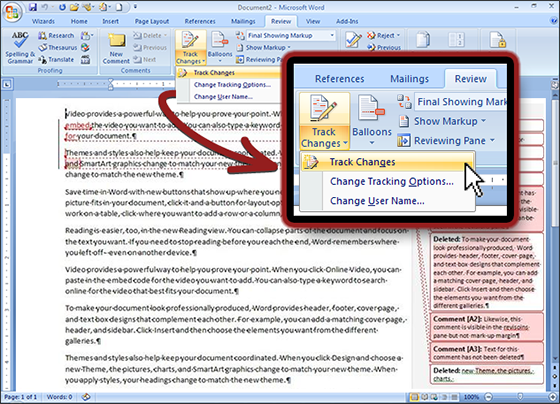Click Words: 0 in status bar
The height and width of the screenshot is (404, 560).
click(x=59, y=397)
